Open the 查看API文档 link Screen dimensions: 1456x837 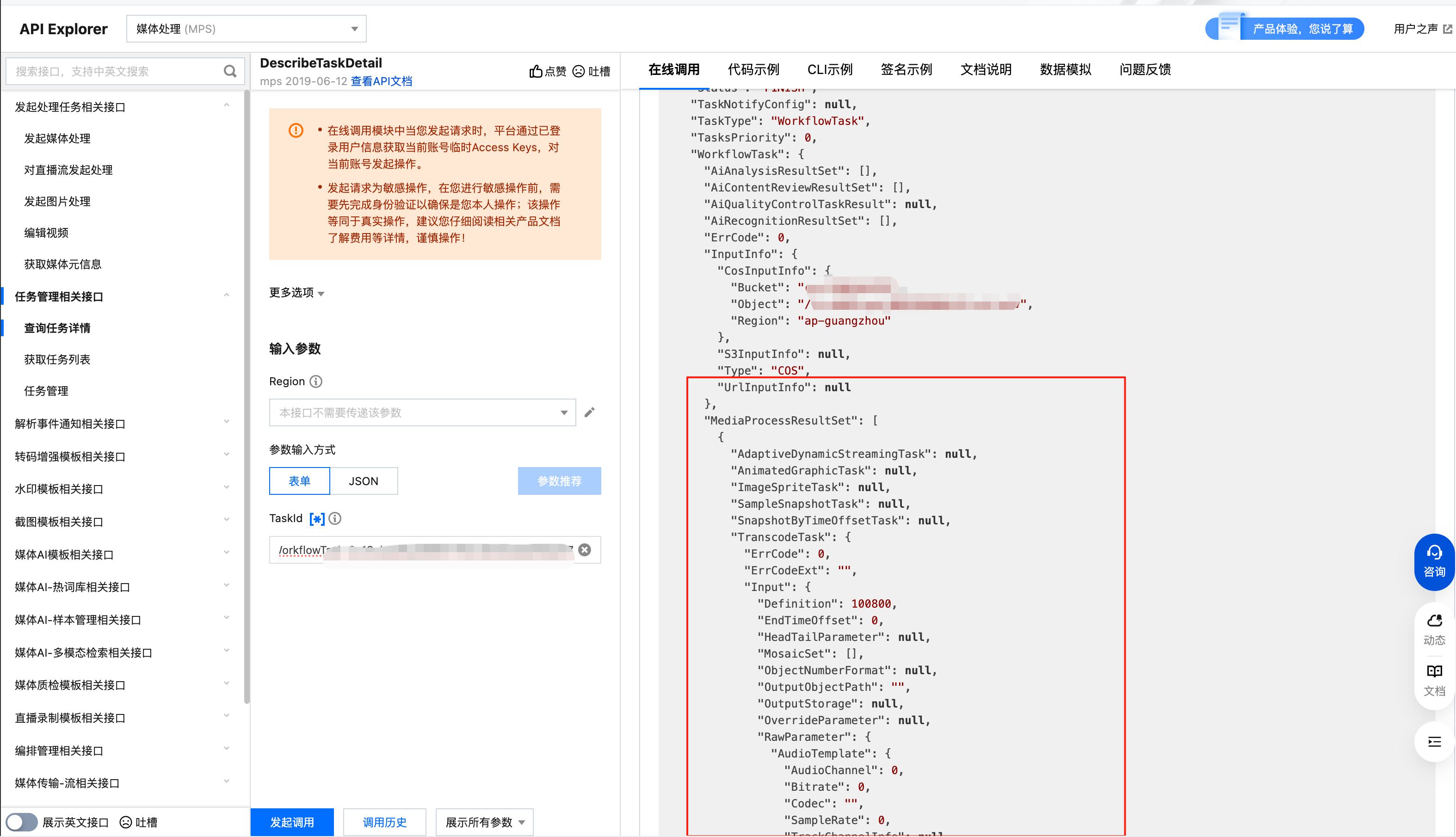[381, 81]
